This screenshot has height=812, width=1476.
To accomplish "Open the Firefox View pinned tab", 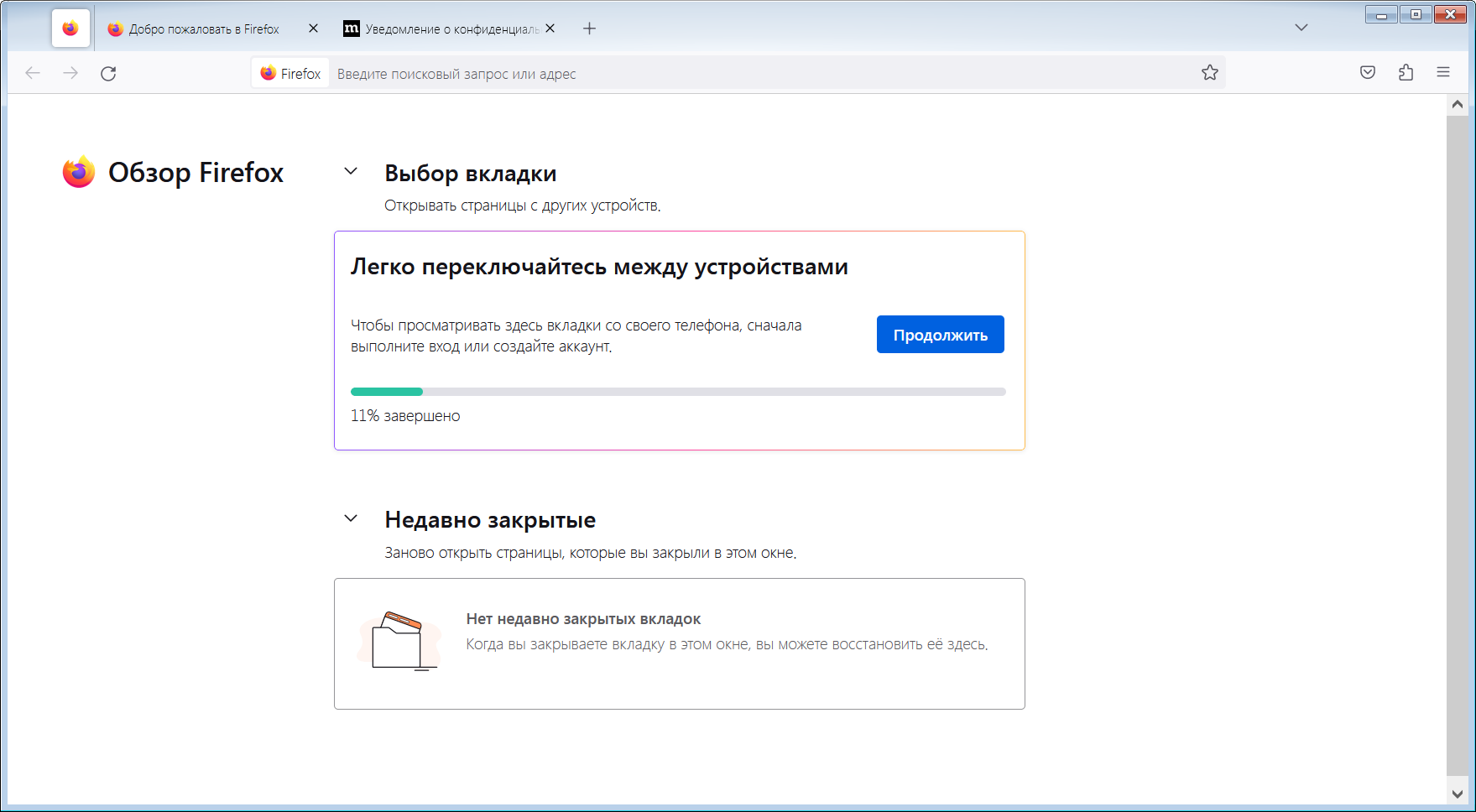I will [x=70, y=29].
